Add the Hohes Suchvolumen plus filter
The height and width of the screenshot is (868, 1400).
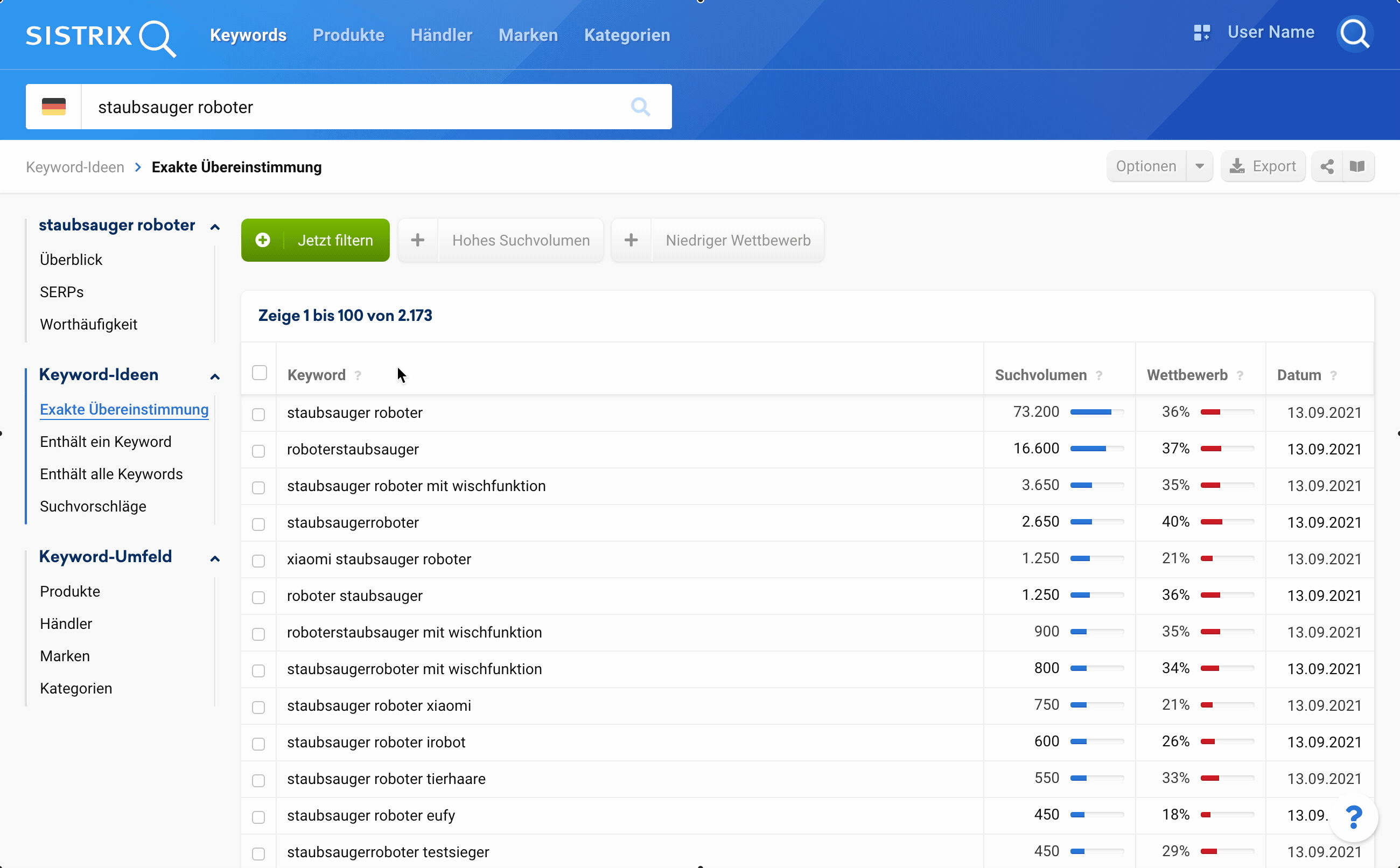[x=418, y=240]
